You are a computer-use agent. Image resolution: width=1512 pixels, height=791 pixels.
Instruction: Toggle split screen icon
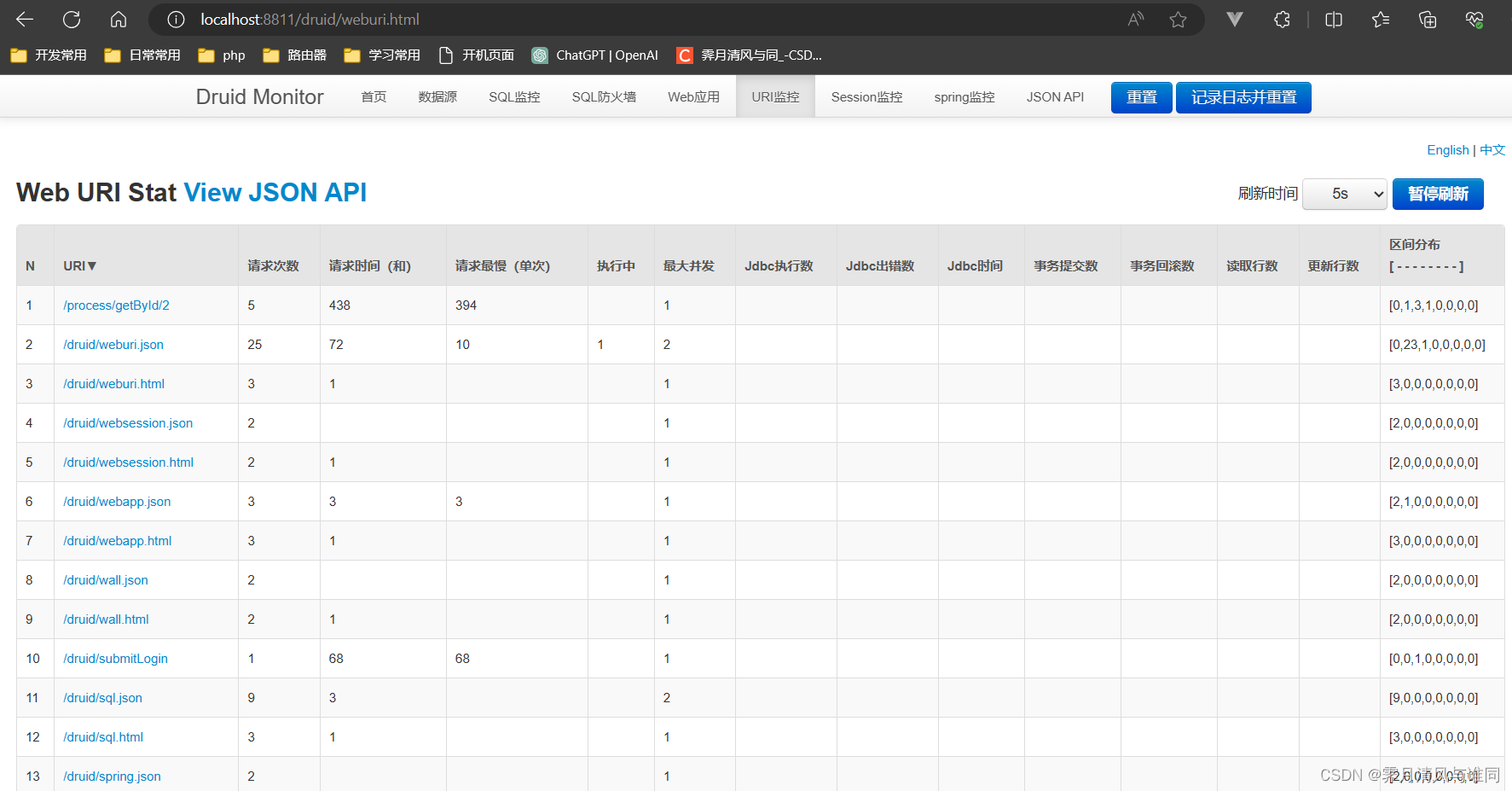click(1334, 19)
